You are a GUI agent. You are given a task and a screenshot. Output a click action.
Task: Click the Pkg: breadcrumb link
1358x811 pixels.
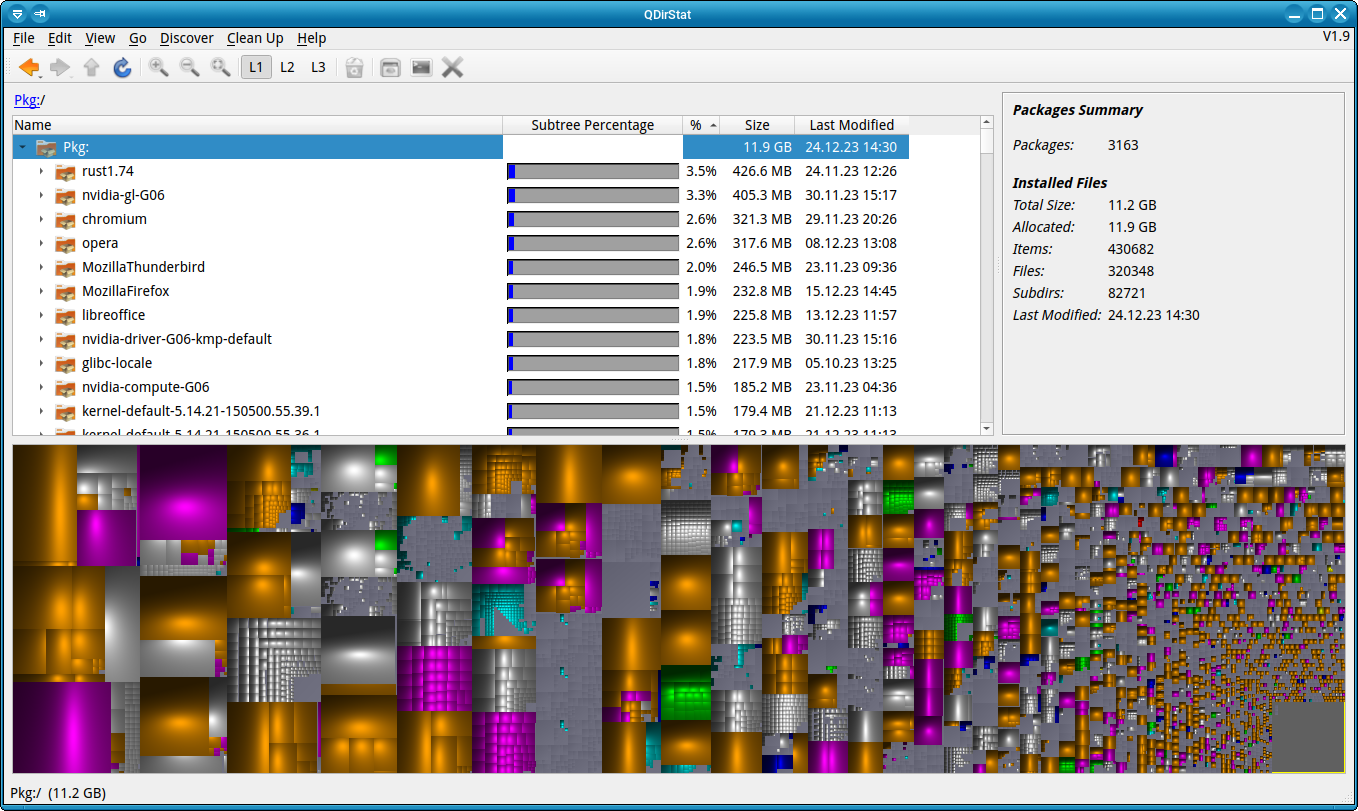tap(26, 99)
